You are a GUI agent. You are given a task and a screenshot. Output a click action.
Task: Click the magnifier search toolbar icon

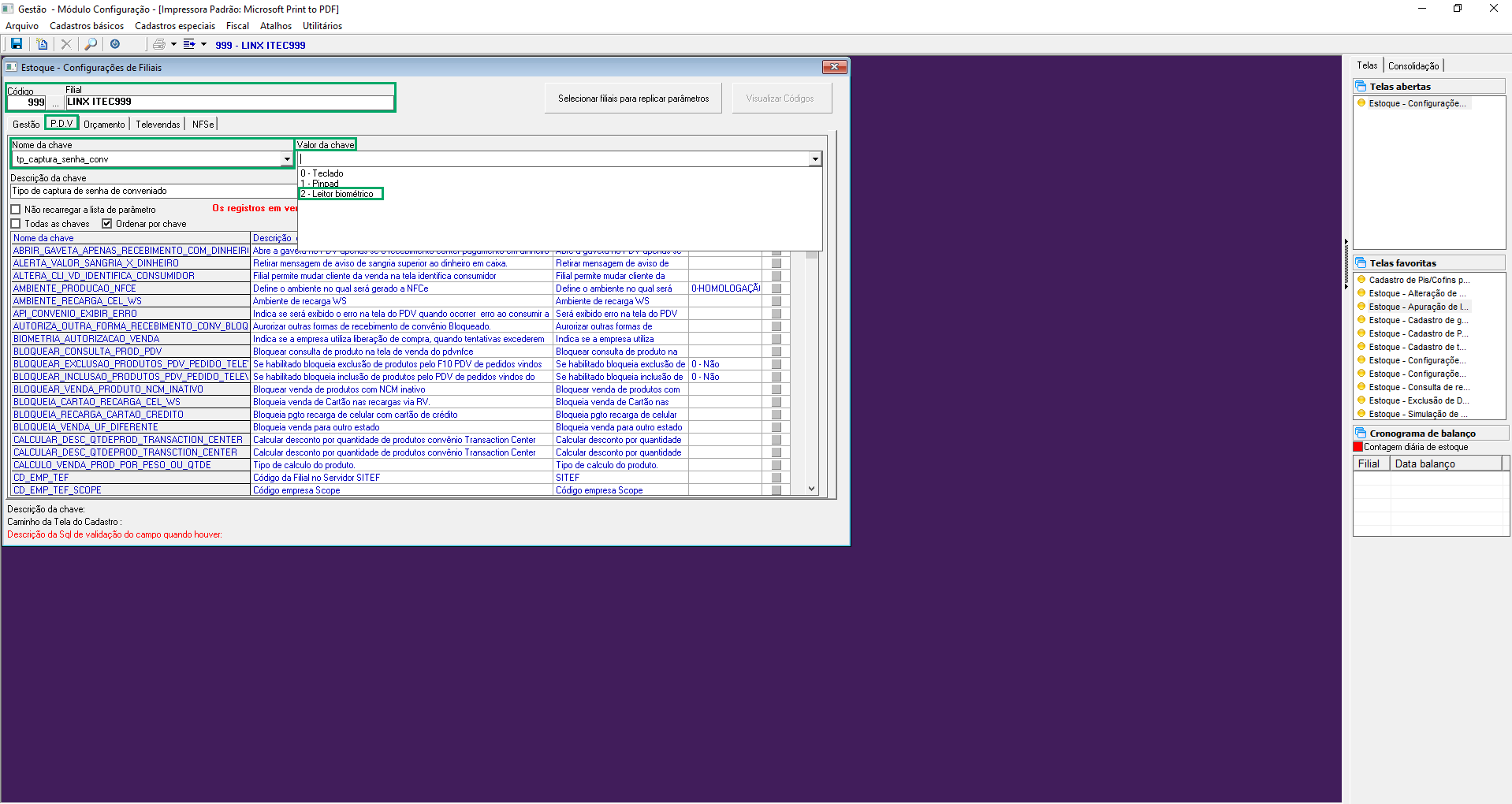(91, 44)
